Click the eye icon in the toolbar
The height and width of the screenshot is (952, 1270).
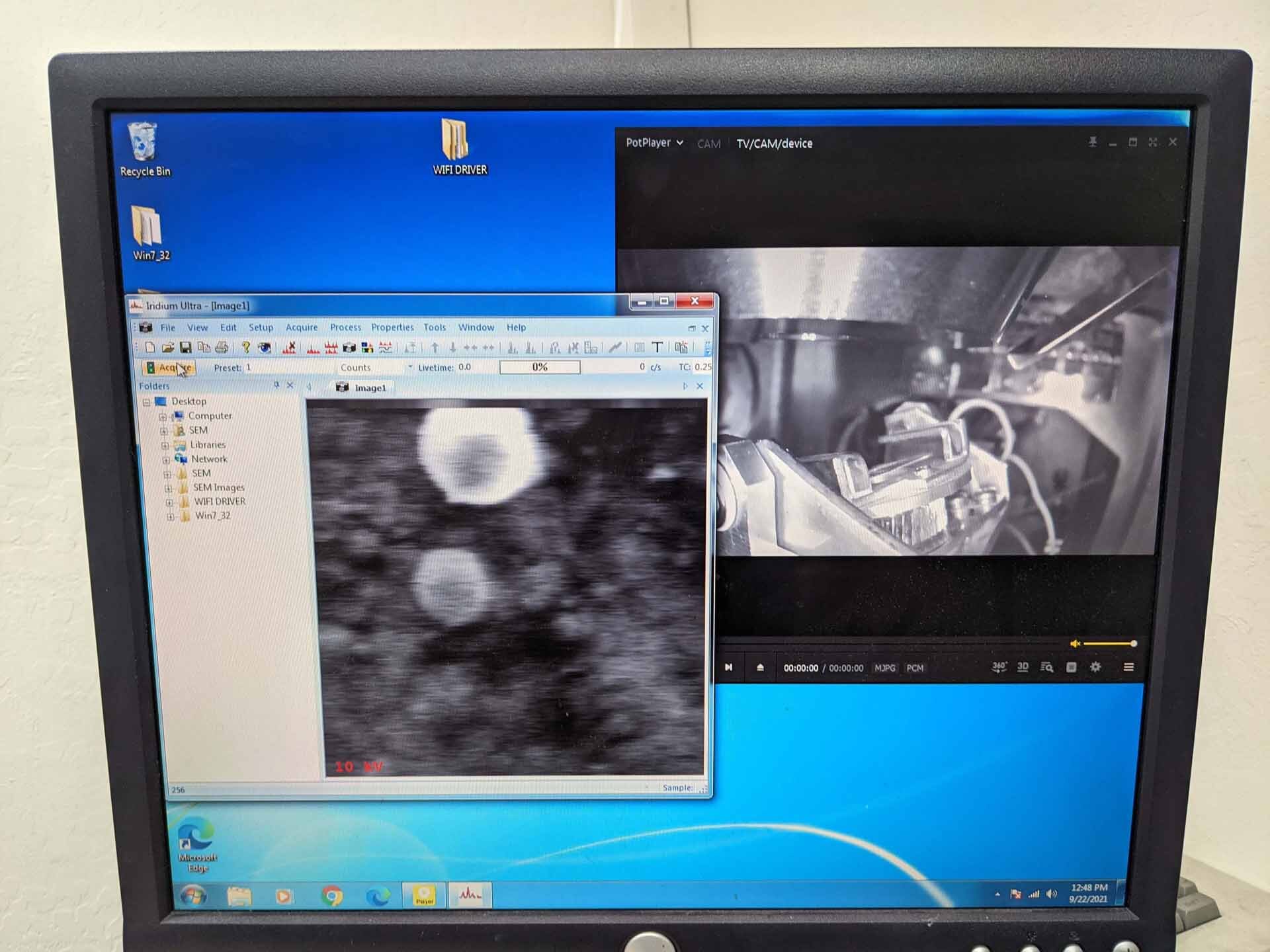tap(264, 347)
